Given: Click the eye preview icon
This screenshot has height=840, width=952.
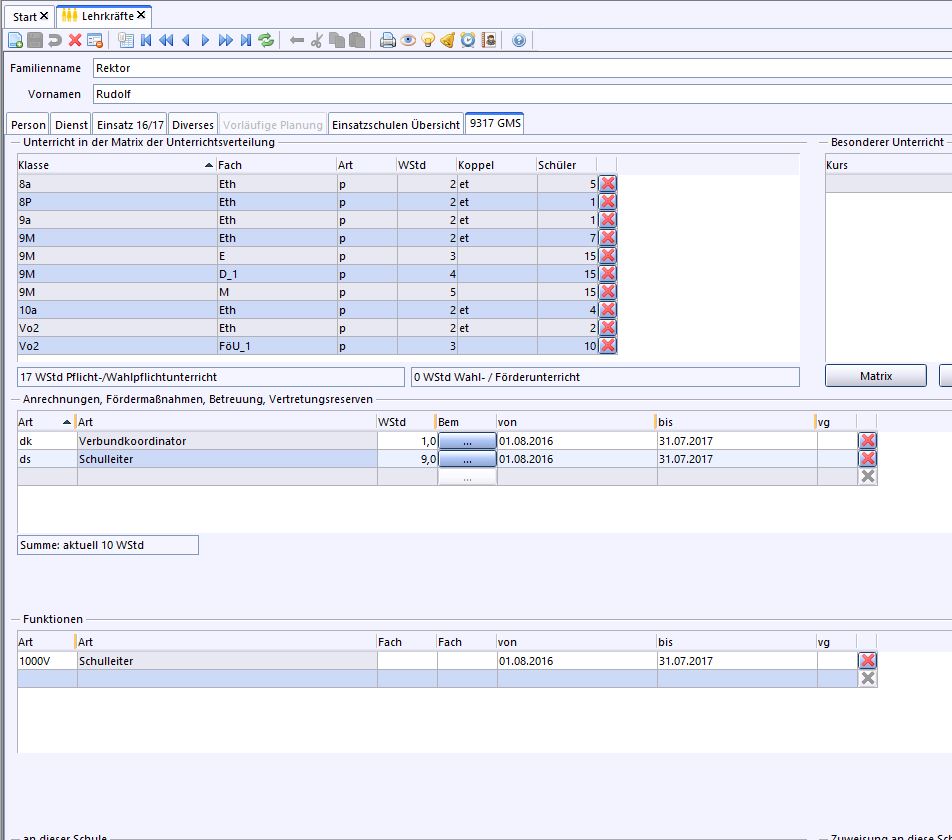Looking at the screenshot, I should [x=408, y=41].
